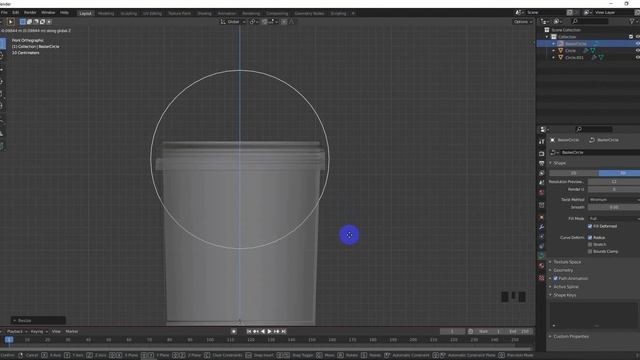Open the View Layer properties tab icon
The image size is (640, 360).
click(x=542, y=173)
